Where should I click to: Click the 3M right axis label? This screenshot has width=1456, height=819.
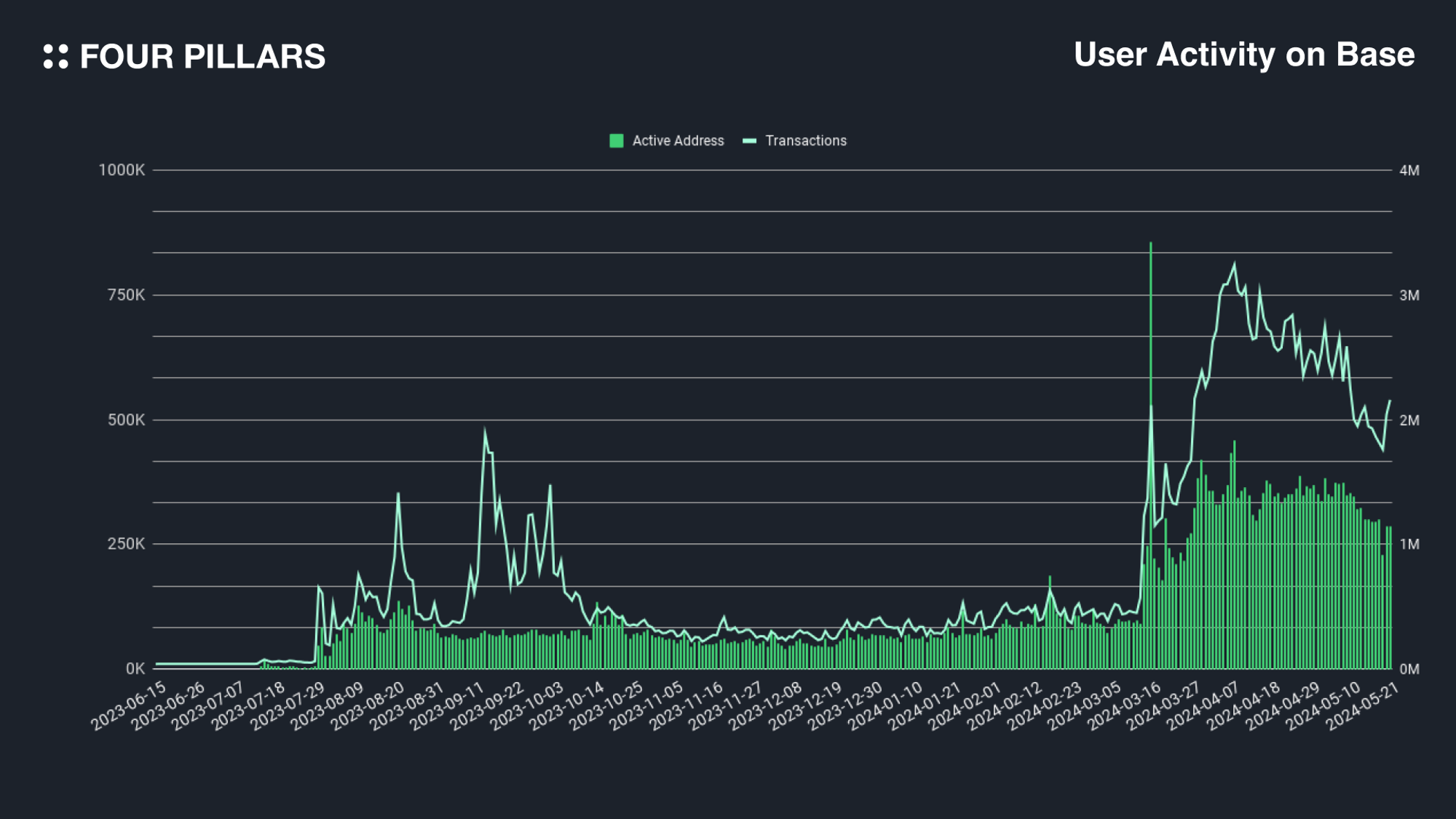click(x=1409, y=295)
